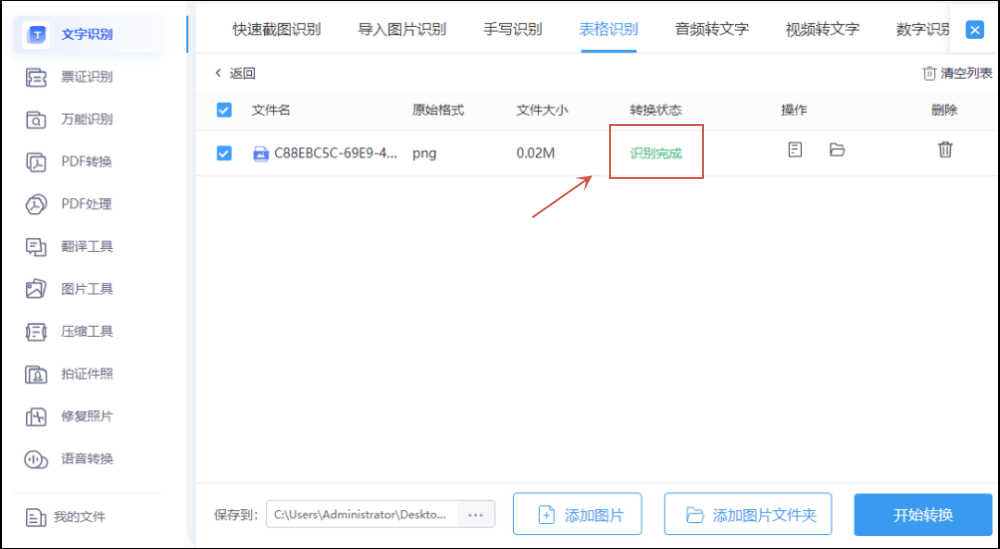This screenshot has width=1000, height=549.
Task: Open the PDF转换 tool
Action: [x=69, y=162]
